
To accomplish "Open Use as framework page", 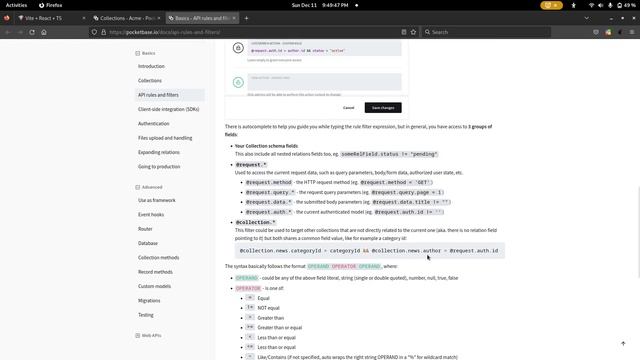I will tap(157, 200).
